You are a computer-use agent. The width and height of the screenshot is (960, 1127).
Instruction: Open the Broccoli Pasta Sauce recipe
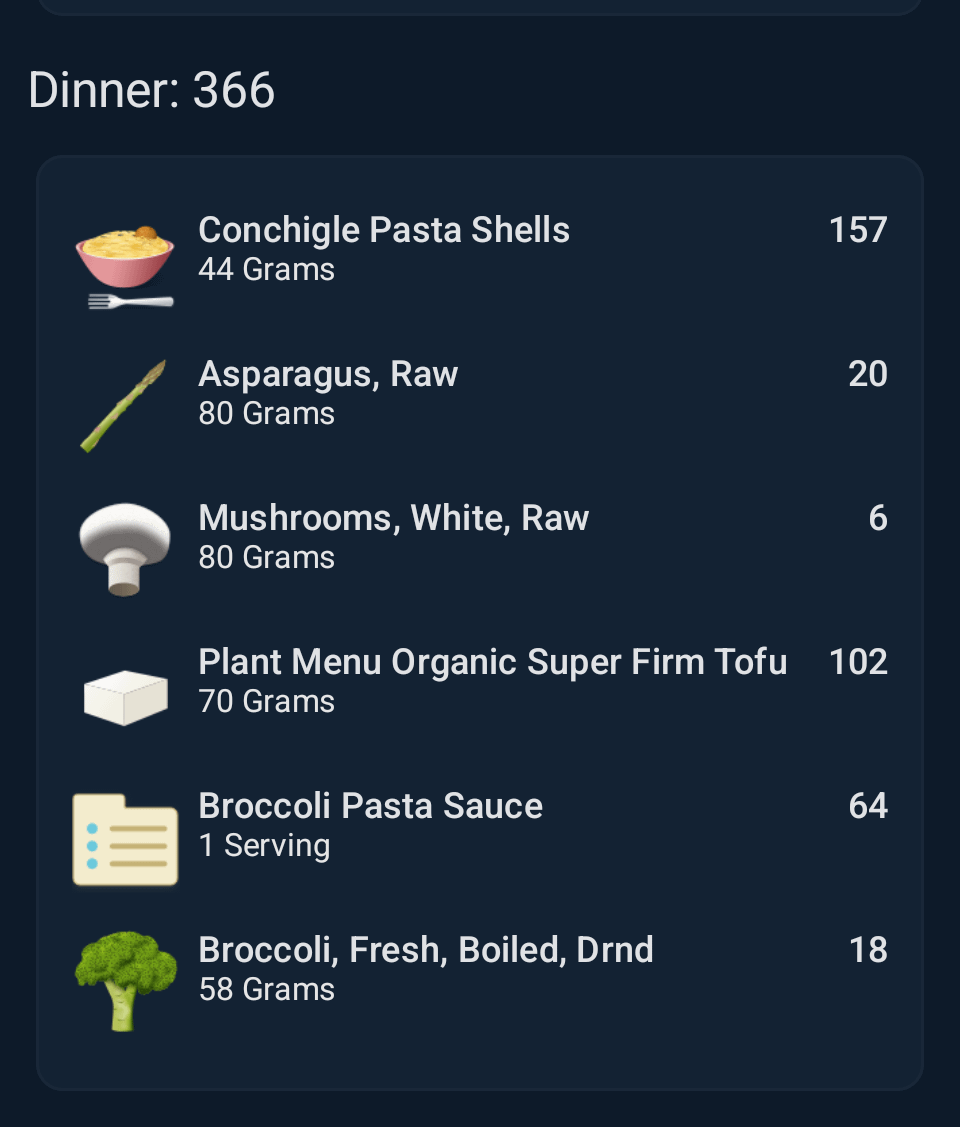[370, 806]
